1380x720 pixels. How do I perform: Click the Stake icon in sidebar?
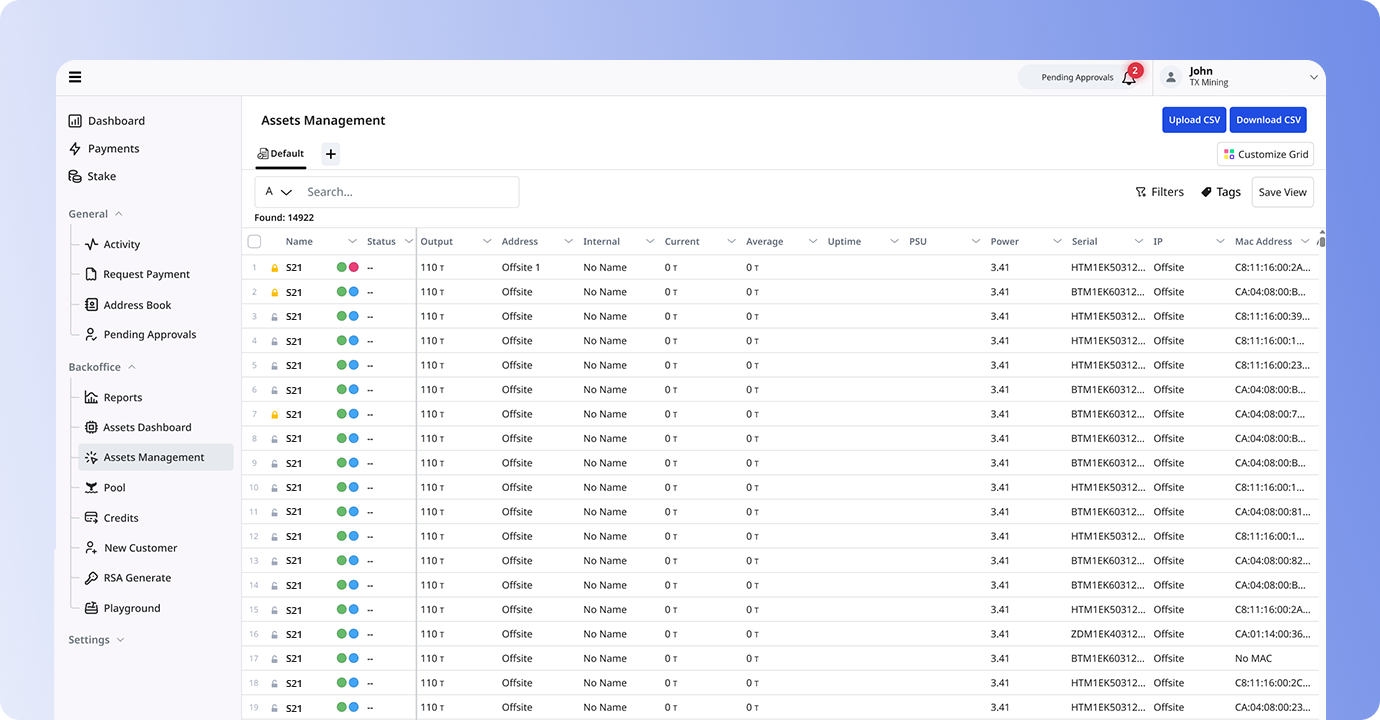point(75,176)
